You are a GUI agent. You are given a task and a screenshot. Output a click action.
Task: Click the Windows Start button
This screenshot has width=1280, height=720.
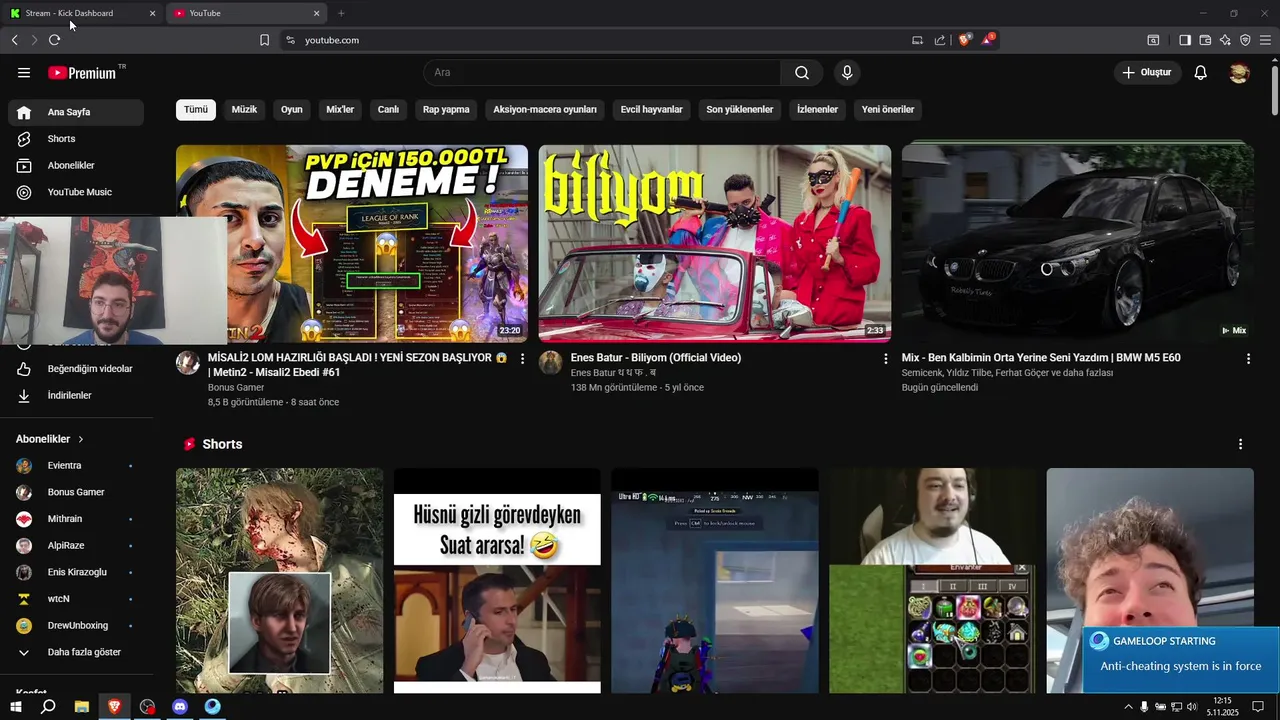coord(16,706)
